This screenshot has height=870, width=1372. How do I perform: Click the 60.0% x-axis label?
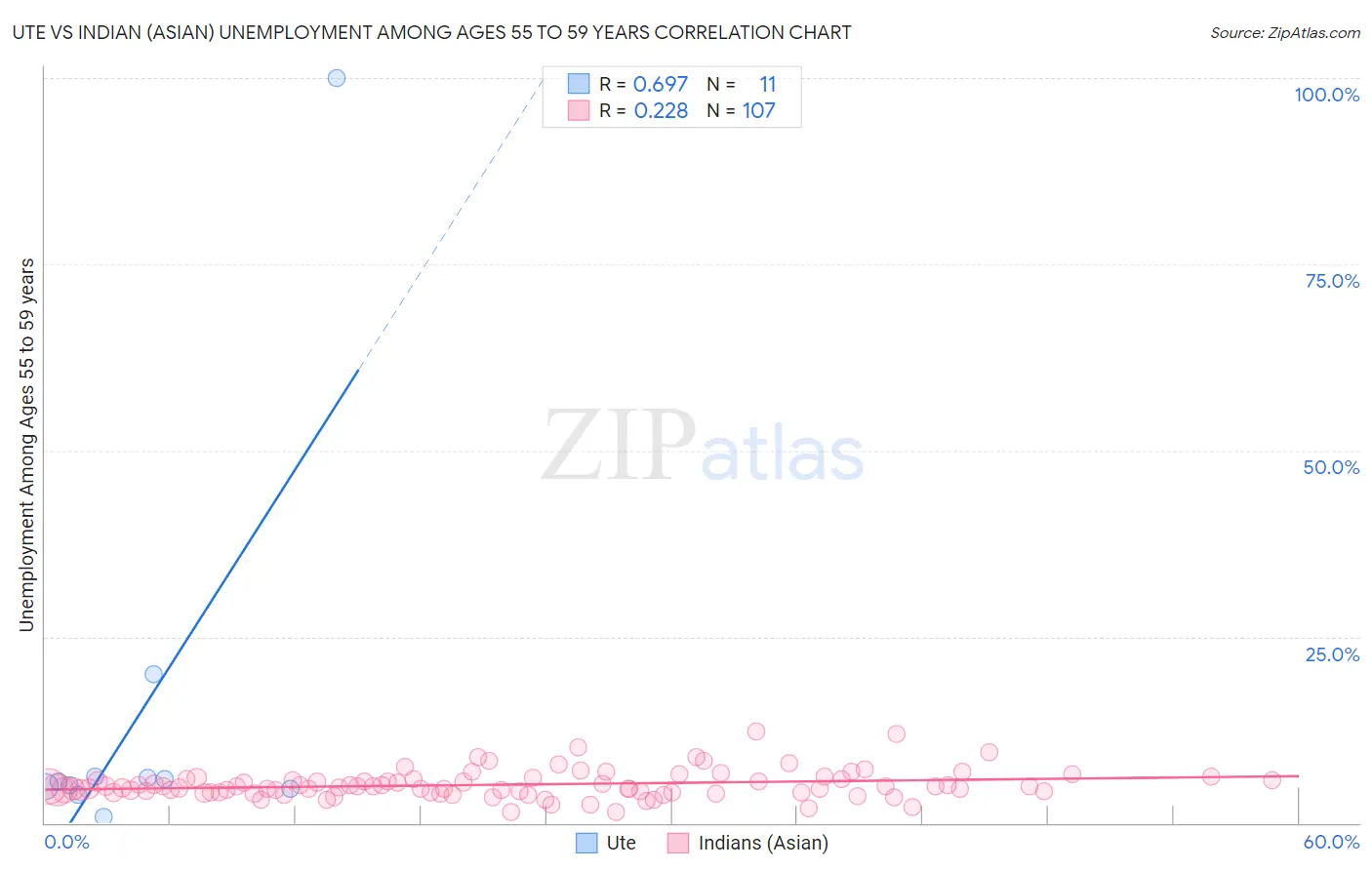tap(1331, 842)
